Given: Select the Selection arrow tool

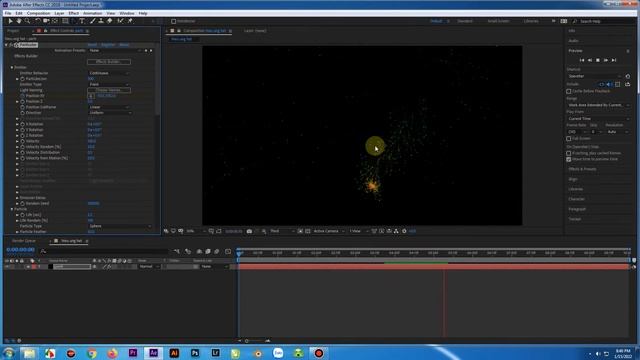Looking at the screenshot, I should (11, 21).
